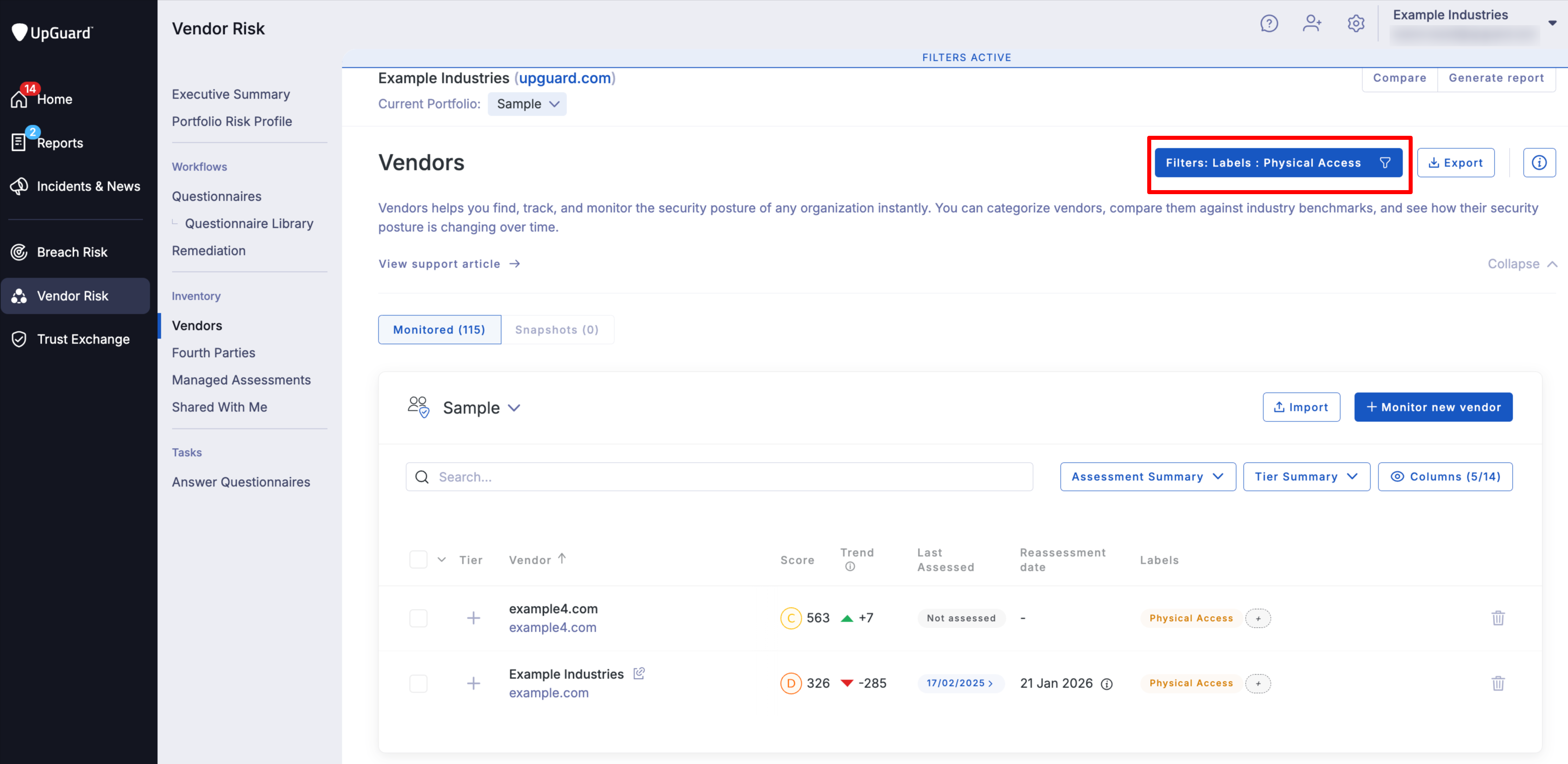Click the edit icon next to Example Industries
The width and height of the screenshot is (1568, 764).
tap(638, 673)
